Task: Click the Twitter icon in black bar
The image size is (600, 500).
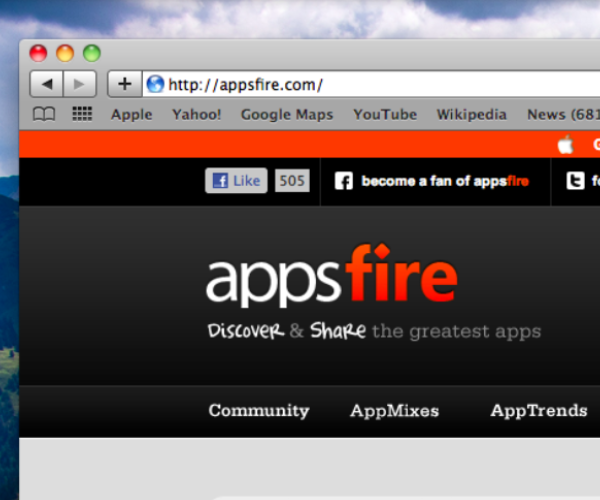Action: 576,181
